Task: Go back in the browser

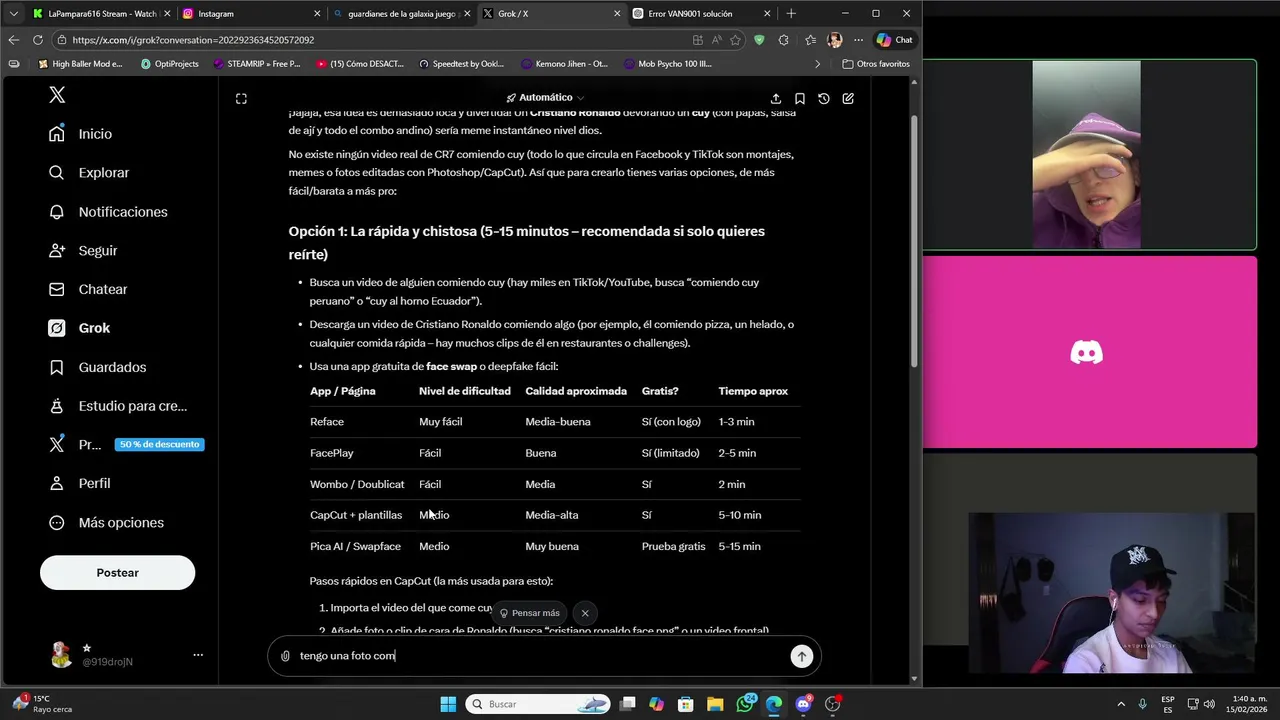Action: (13, 40)
